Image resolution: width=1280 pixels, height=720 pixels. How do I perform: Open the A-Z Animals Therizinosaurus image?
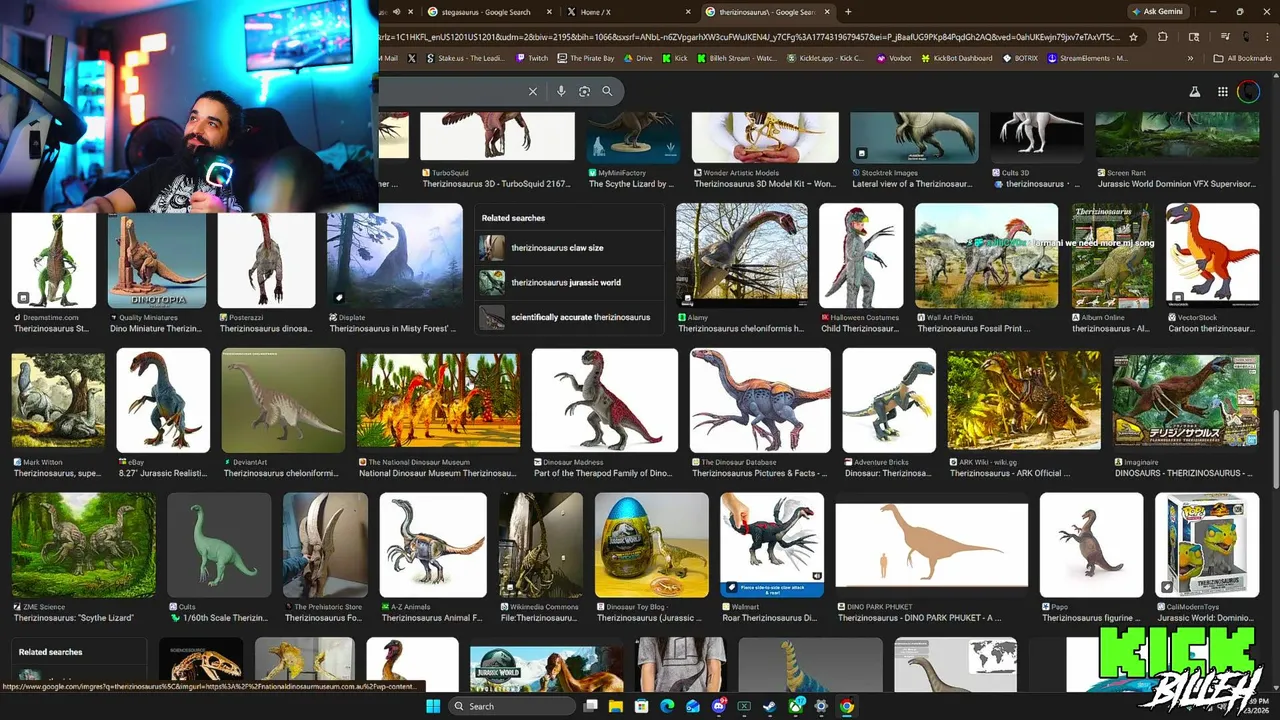(433, 545)
